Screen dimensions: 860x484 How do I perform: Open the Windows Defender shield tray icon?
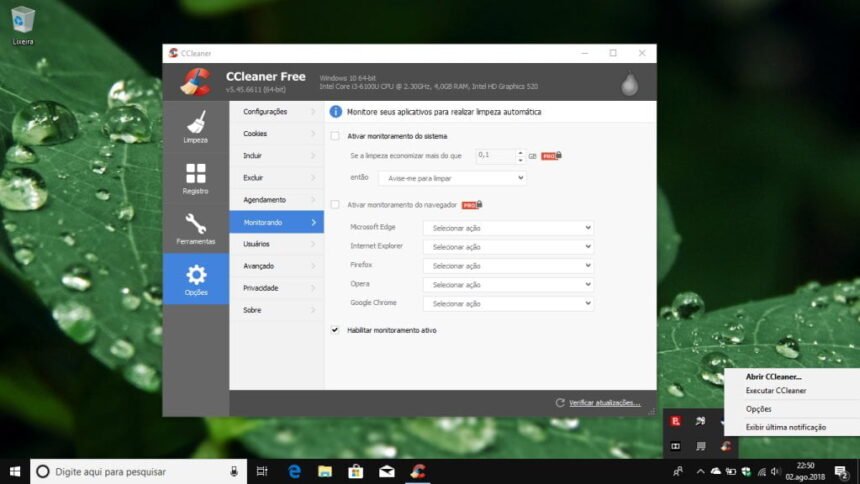tap(745, 471)
